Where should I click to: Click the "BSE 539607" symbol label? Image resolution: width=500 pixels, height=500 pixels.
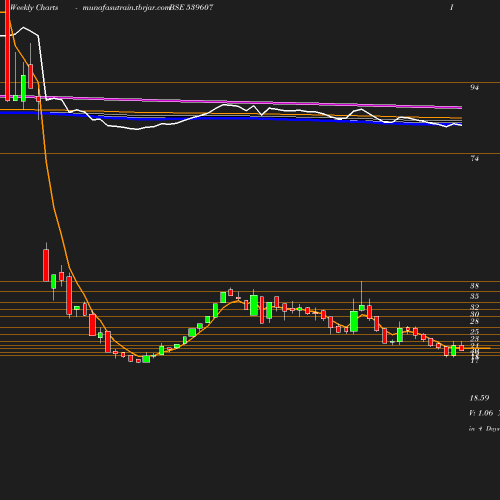click(x=191, y=7)
